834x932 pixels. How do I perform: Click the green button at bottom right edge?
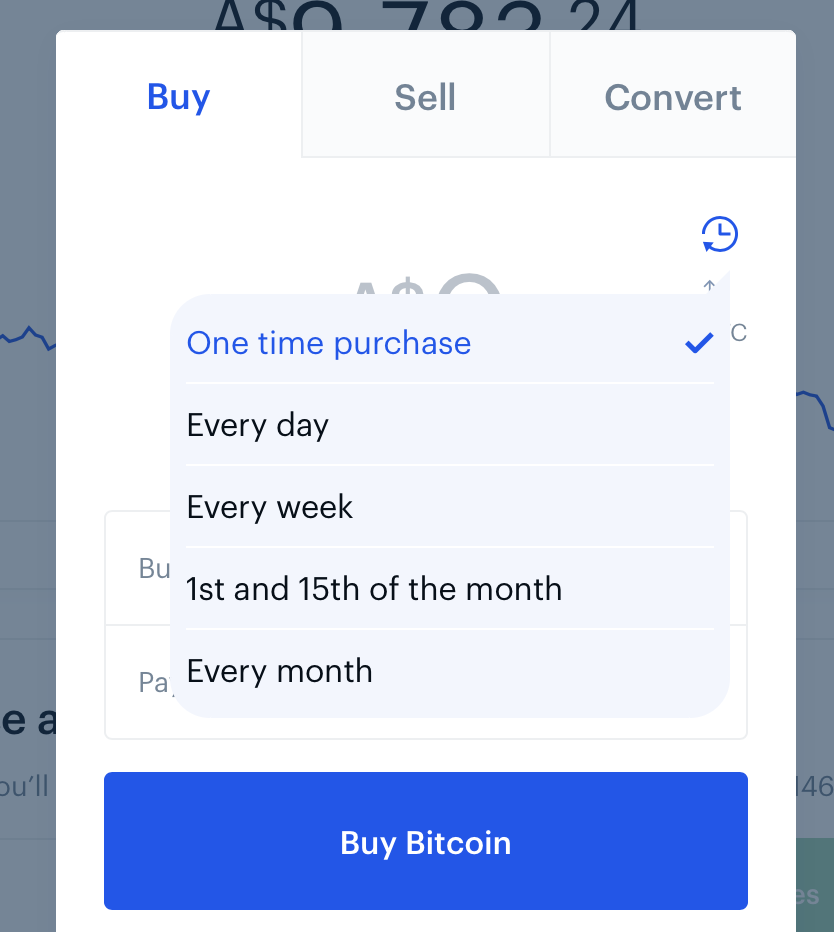[x=815, y=885]
